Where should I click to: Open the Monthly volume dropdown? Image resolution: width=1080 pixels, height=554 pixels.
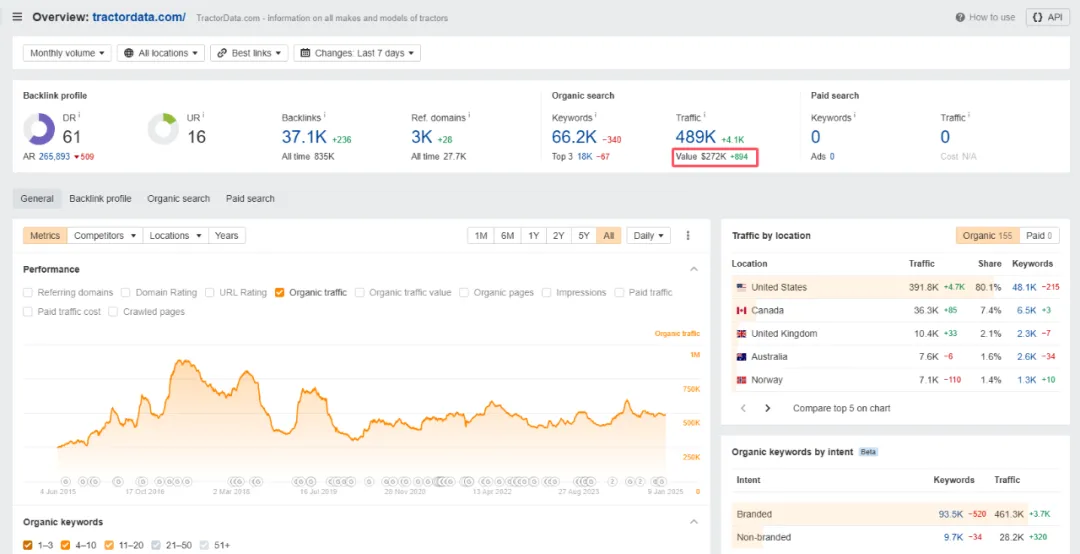coord(67,53)
